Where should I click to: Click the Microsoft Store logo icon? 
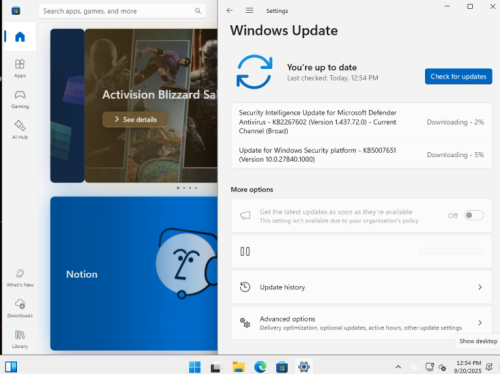pos(16,11)
